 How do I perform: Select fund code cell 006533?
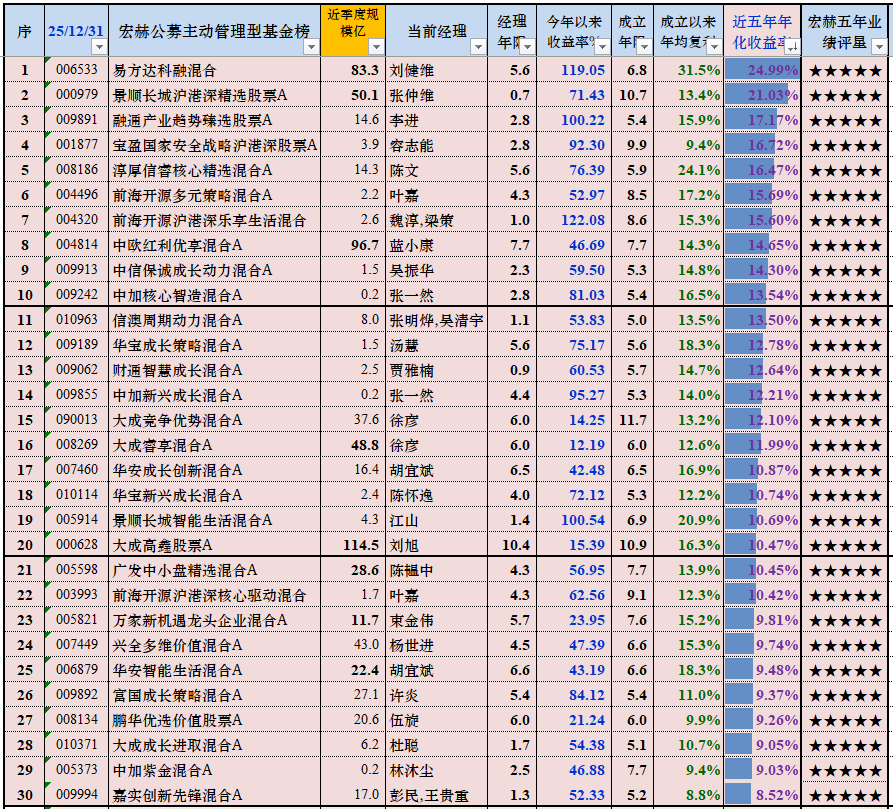coord(76,69)
